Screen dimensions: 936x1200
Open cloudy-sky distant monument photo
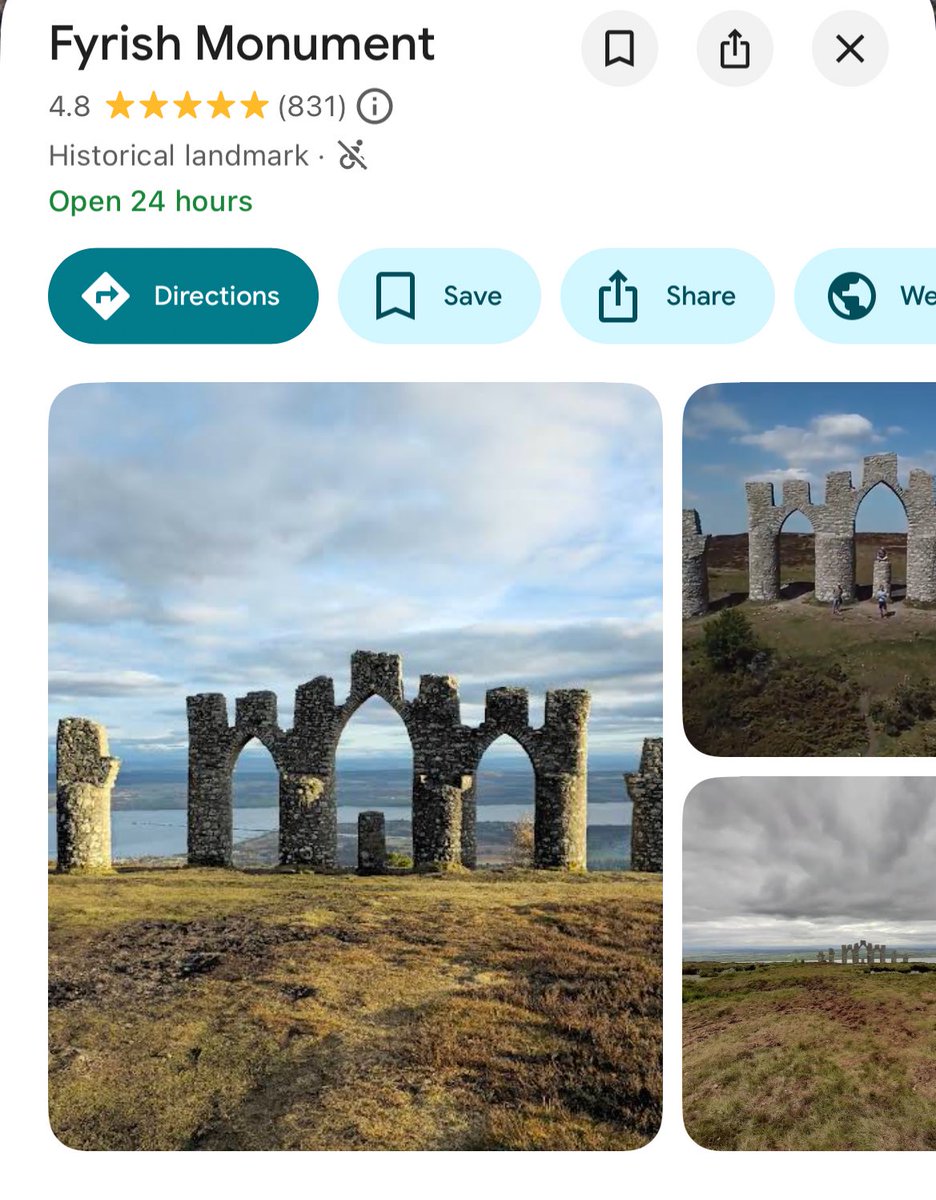809,964
